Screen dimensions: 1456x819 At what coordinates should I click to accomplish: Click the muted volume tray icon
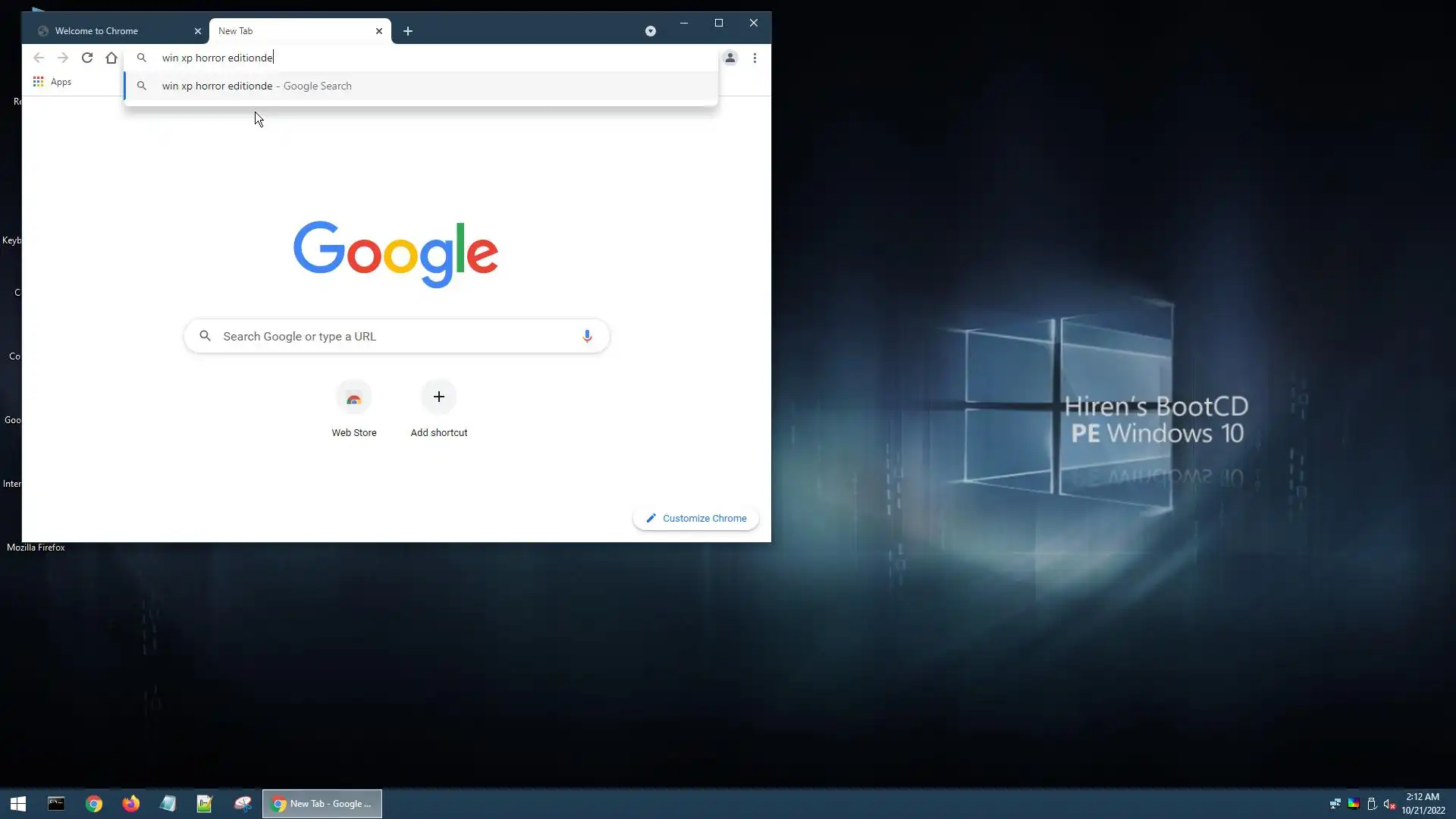coord(1389,804)
